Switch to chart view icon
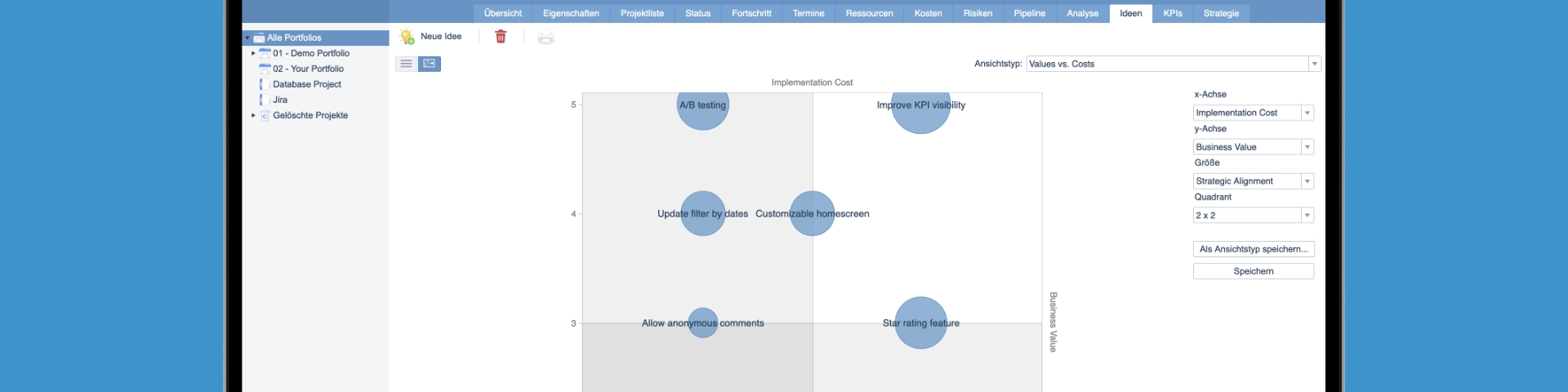Viewport: 1568px width, 392px height. 430,64
